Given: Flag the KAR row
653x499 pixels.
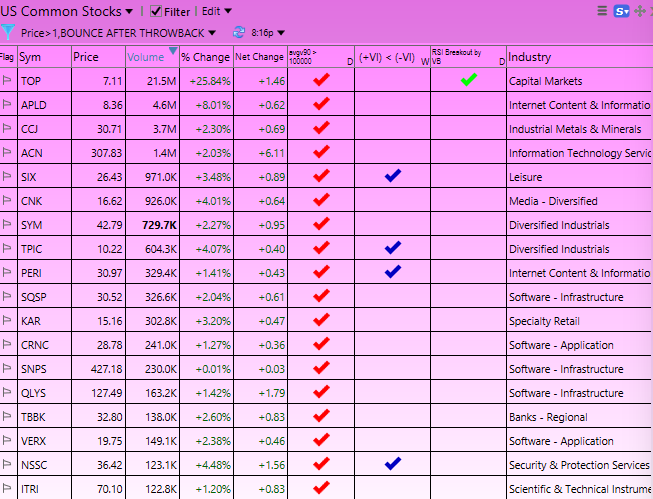Looking at the screenshot, I should click(x=7, y=320).
